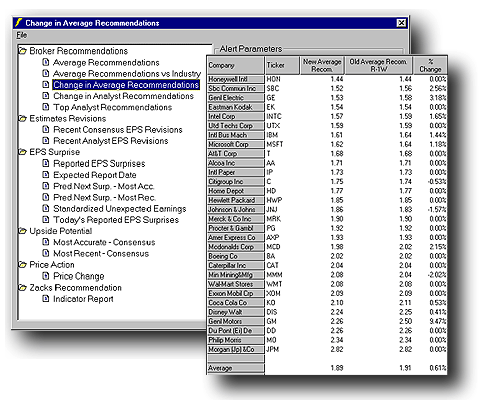Open Standardized Unexpected Earnings report
Image resolution: width=490 pixels, height=400 pixels.
pyautogui.click(x=120, y=209)
